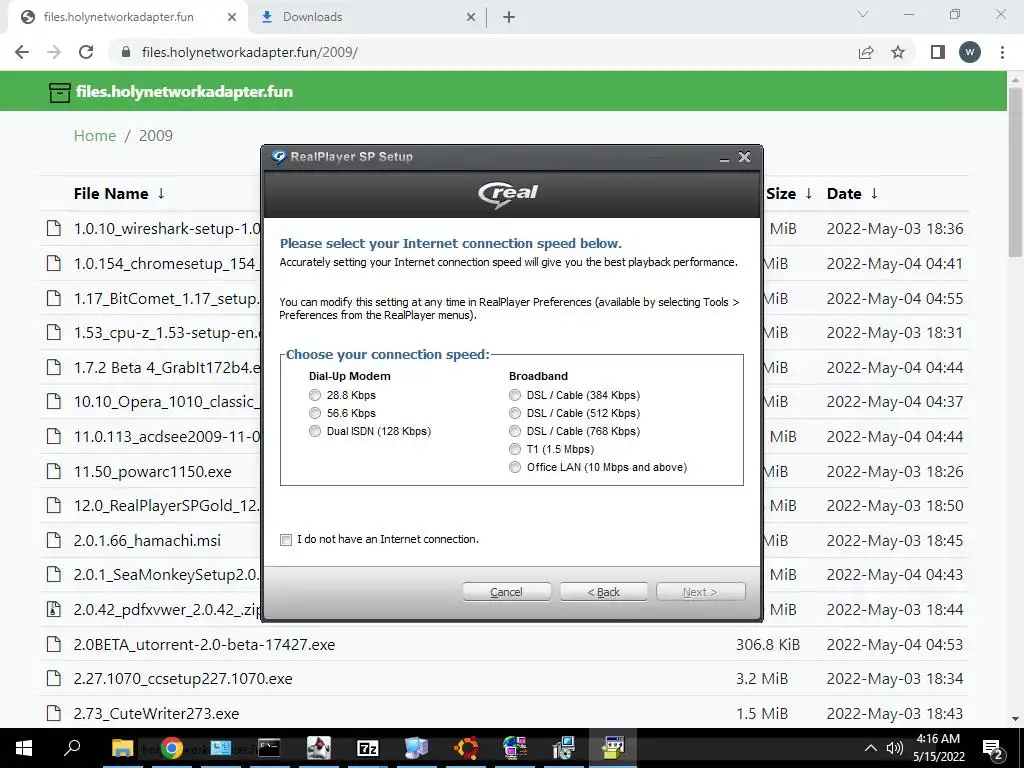The image size is (1024, 768).
Task: Open 11.50_powarc1150.exe file link
Action: click(x=152, y=472)
